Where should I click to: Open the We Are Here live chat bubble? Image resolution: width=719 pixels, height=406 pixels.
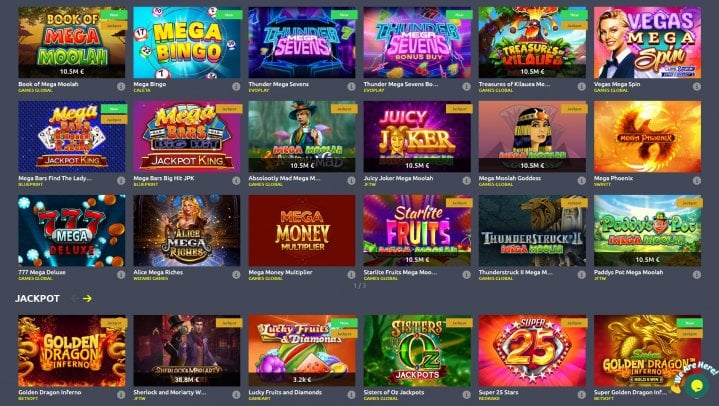697,384
